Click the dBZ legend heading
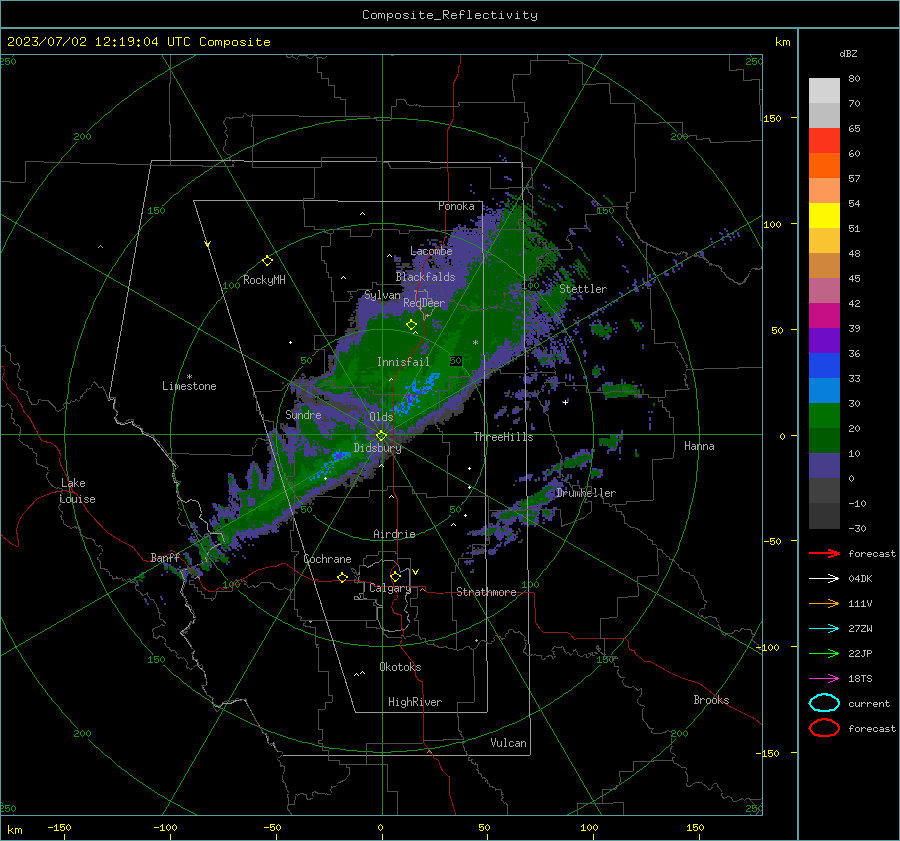Screen dimensions: 900x841 tap(848, 54)
